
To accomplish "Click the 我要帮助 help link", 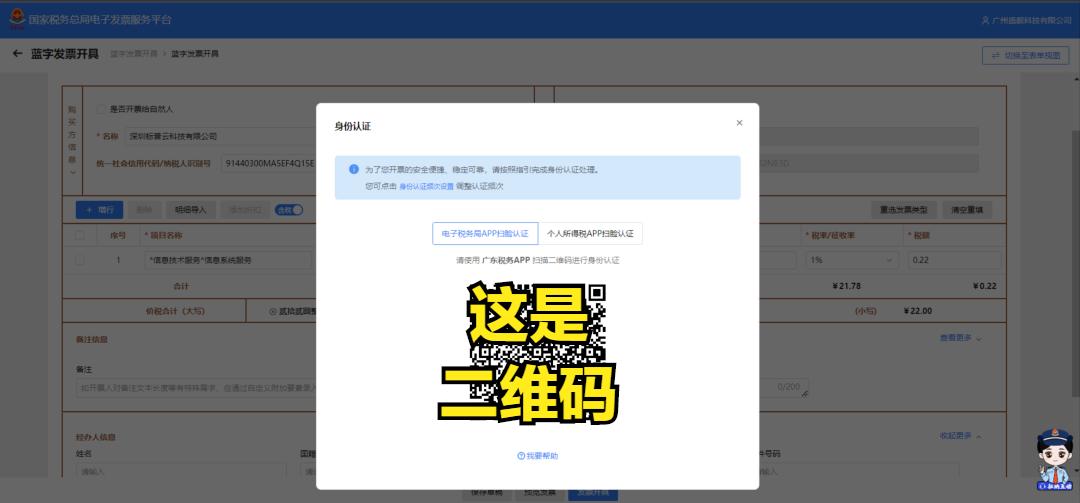I will (537, 456).
